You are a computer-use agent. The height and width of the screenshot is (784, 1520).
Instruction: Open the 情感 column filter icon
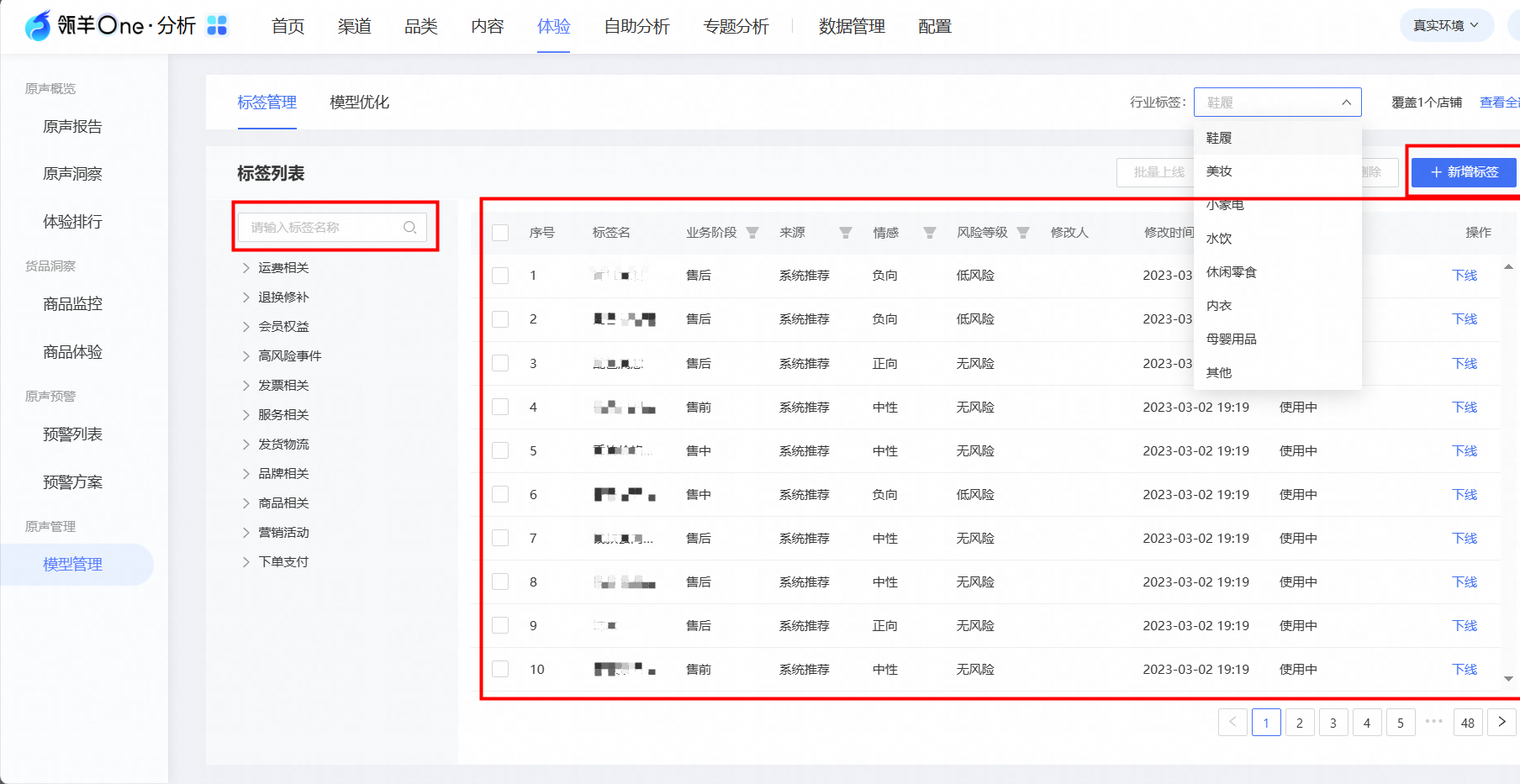(x=930, y=233)
